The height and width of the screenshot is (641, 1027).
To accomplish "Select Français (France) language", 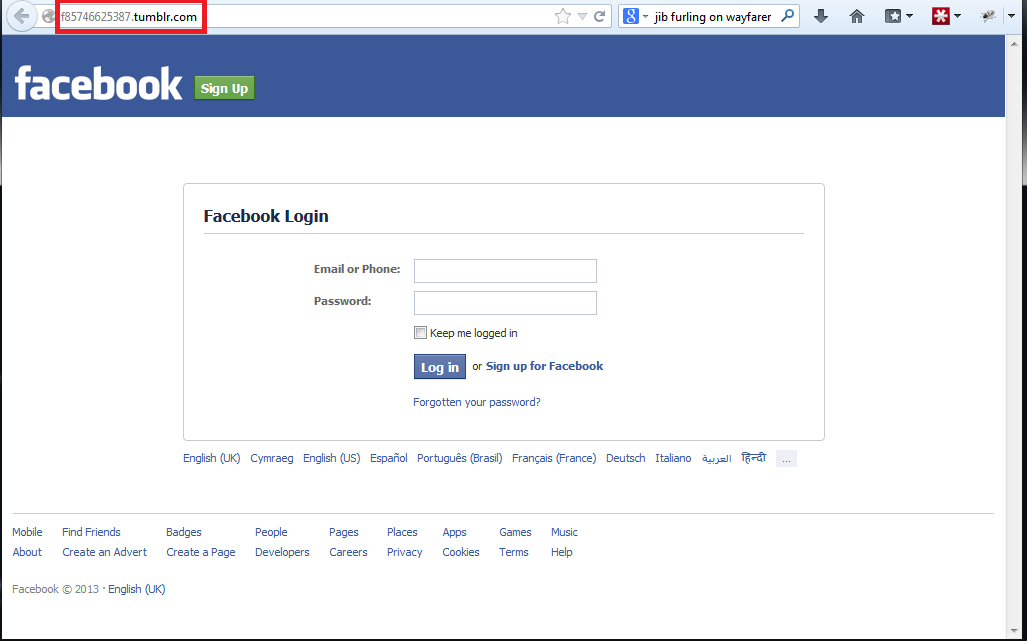I will coord(554,458).
